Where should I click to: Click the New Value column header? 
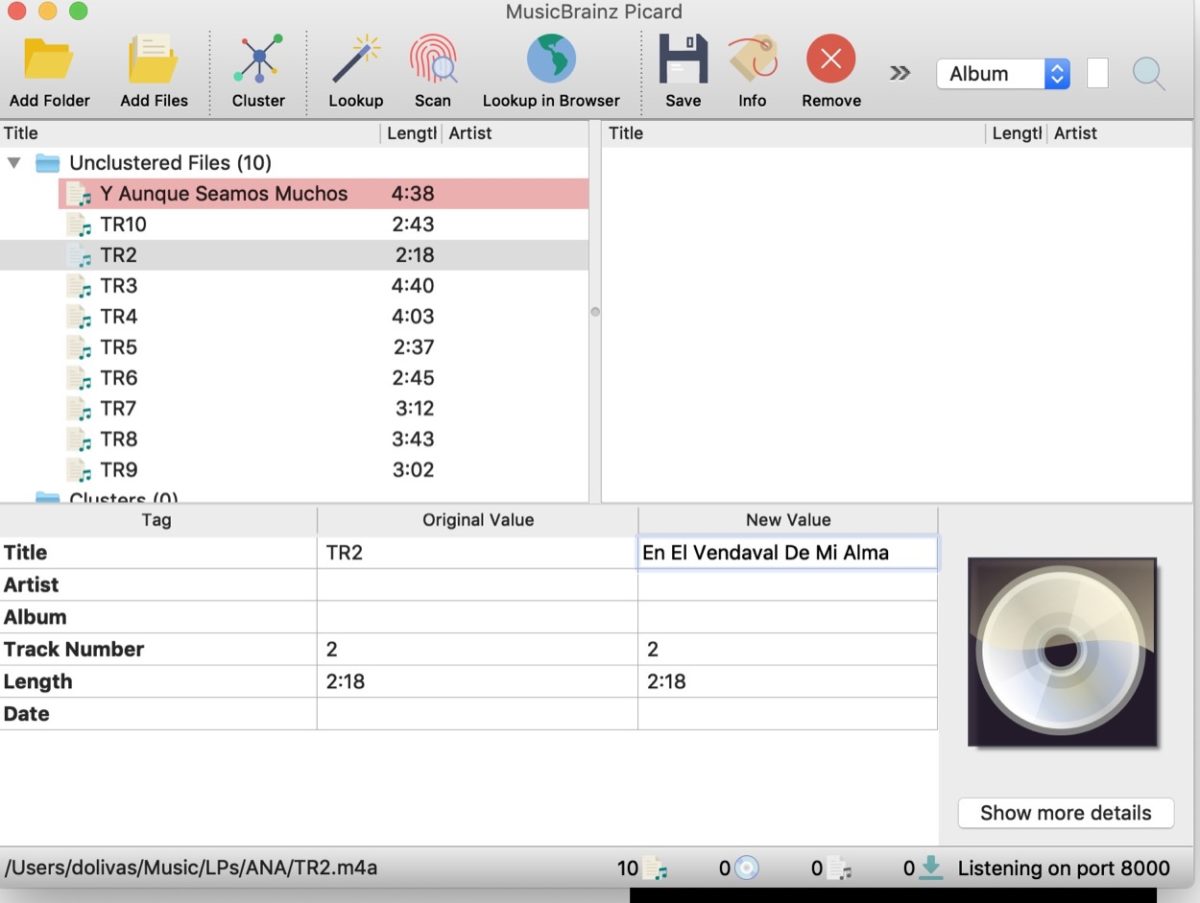pos(788,520)
